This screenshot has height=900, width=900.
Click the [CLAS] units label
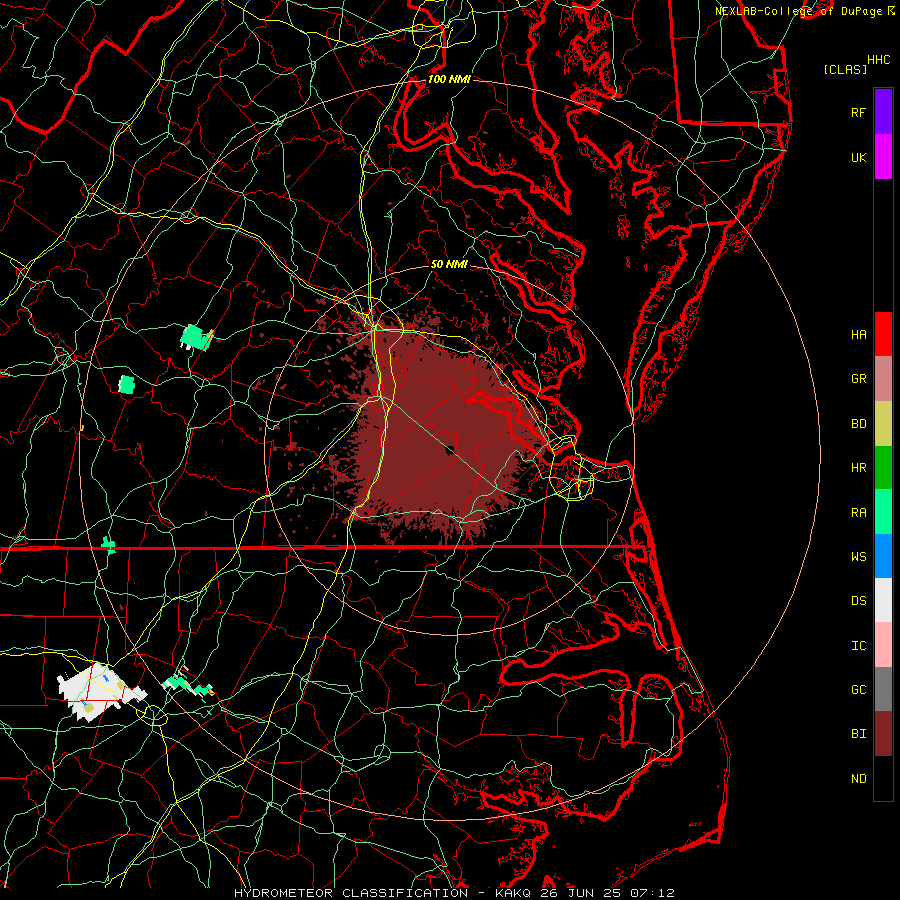(845, 69)
